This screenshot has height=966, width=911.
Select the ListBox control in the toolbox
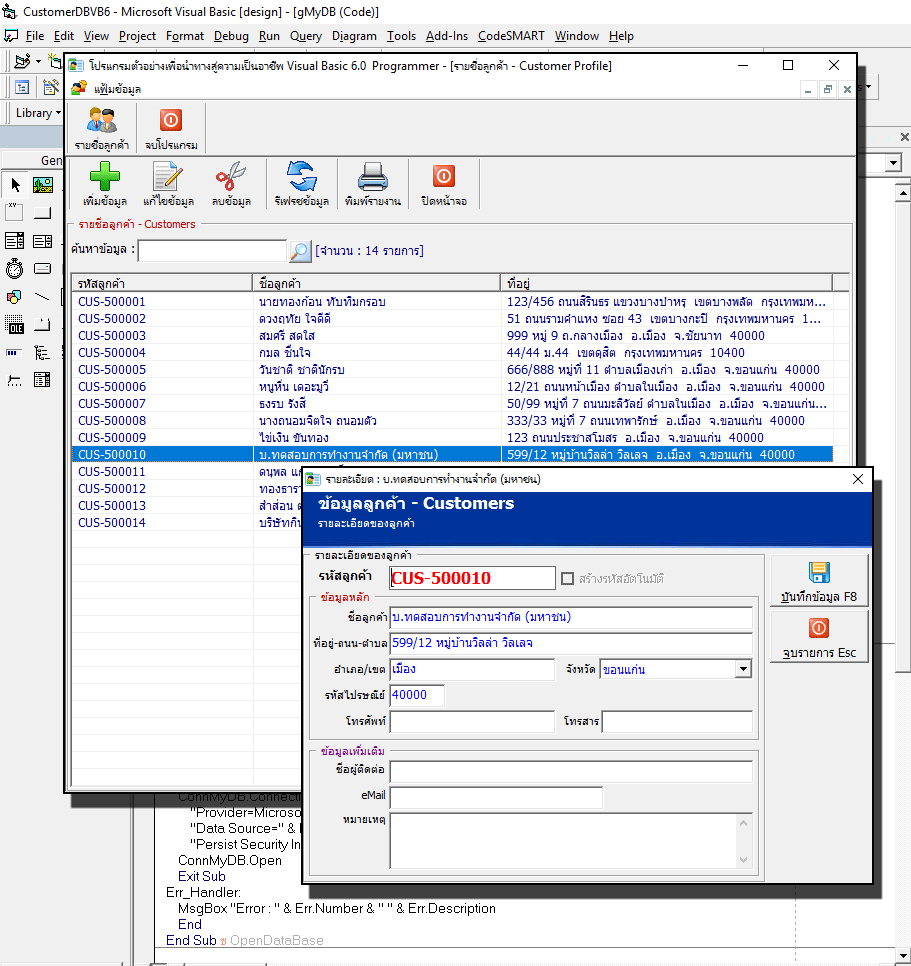pos(43,241)
